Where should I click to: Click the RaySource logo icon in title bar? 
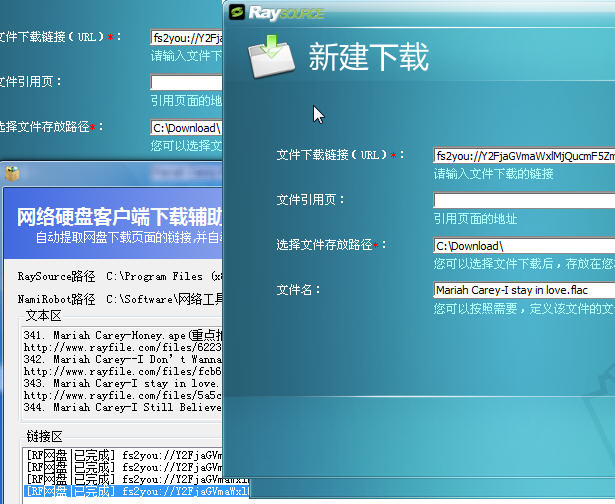point(237,12)
